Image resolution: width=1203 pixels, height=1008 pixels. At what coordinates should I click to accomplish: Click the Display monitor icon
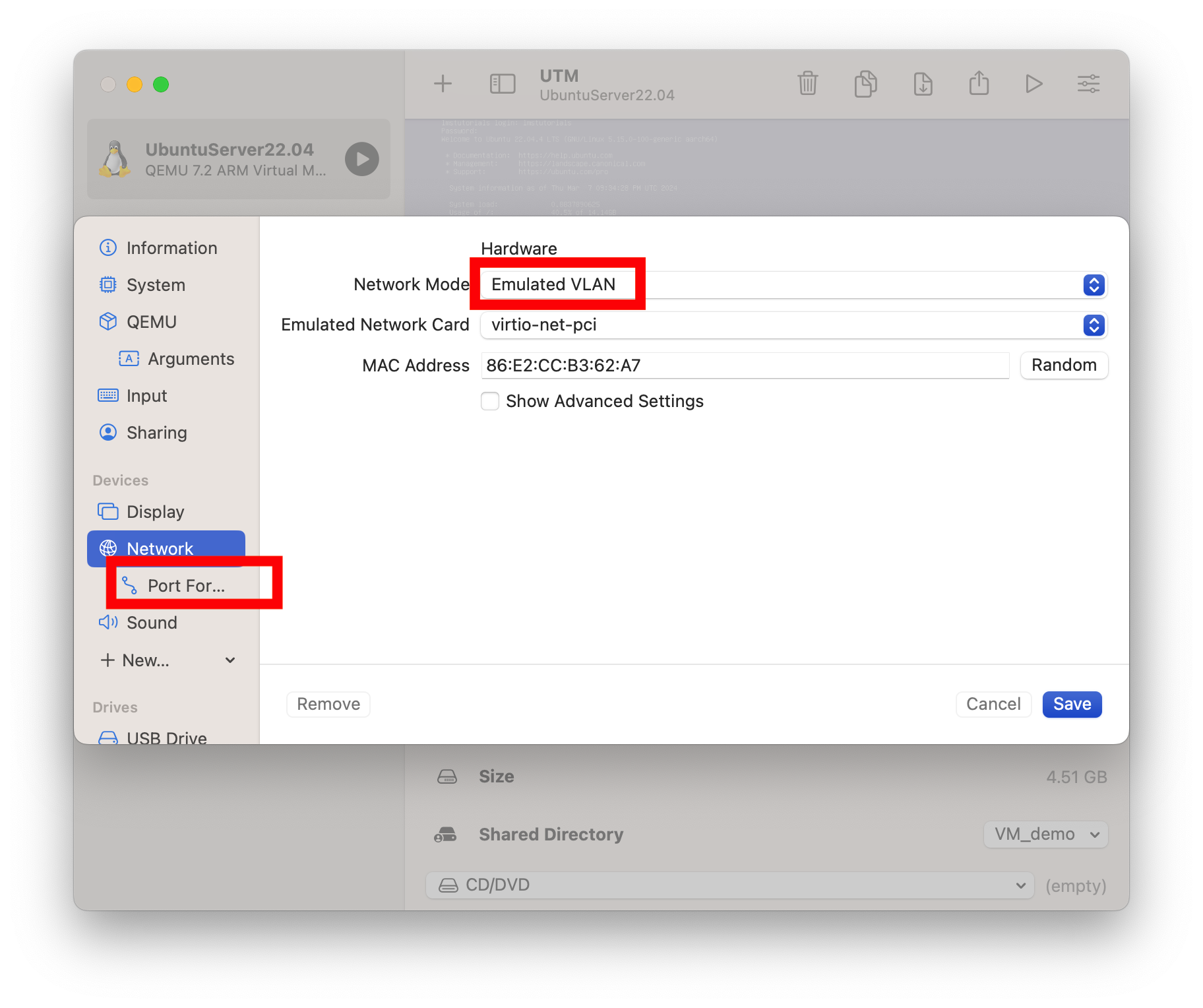[x=108, y=512]
